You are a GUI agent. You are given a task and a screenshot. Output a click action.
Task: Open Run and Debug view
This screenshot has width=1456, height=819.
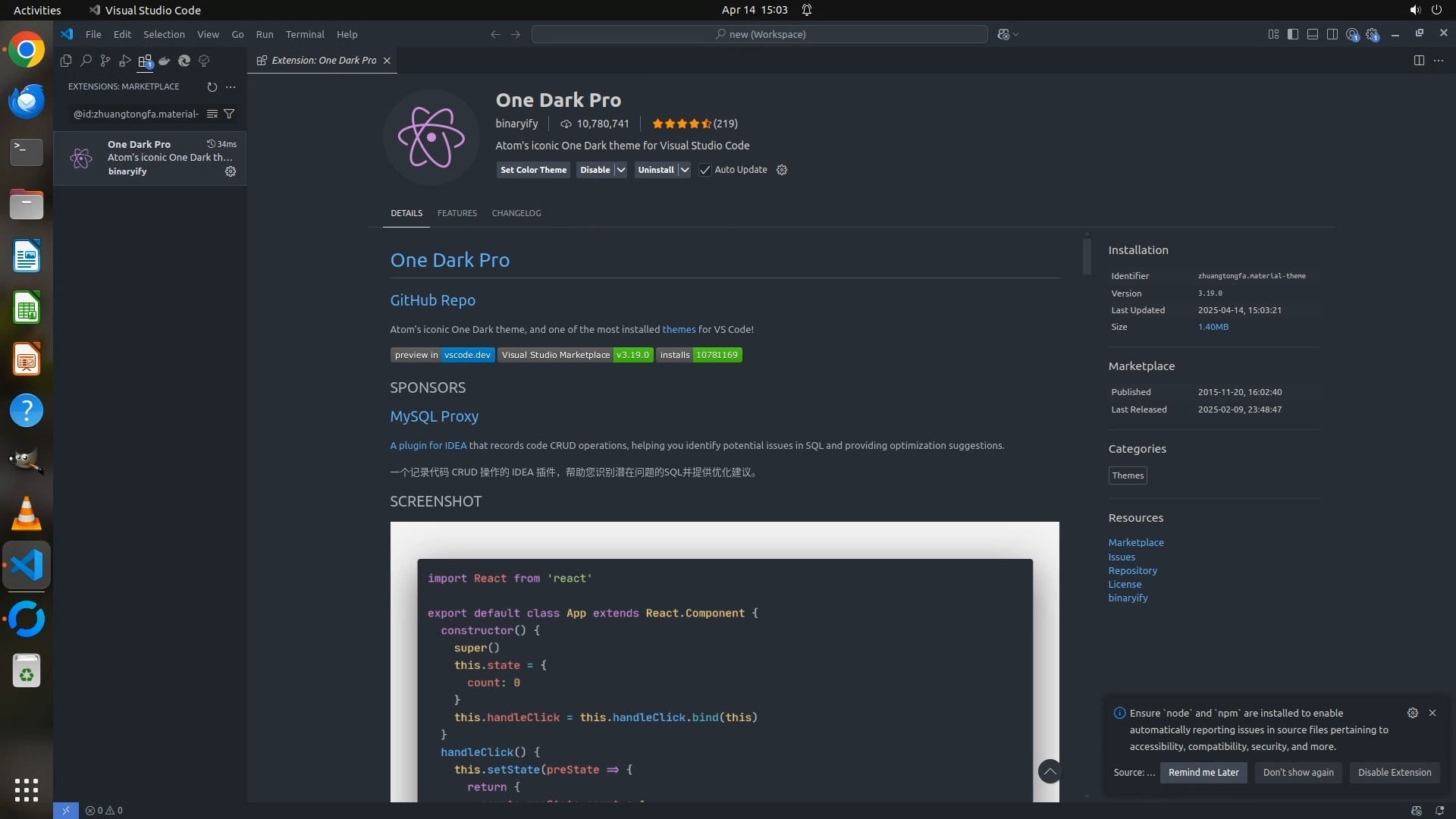click(125, 61)
